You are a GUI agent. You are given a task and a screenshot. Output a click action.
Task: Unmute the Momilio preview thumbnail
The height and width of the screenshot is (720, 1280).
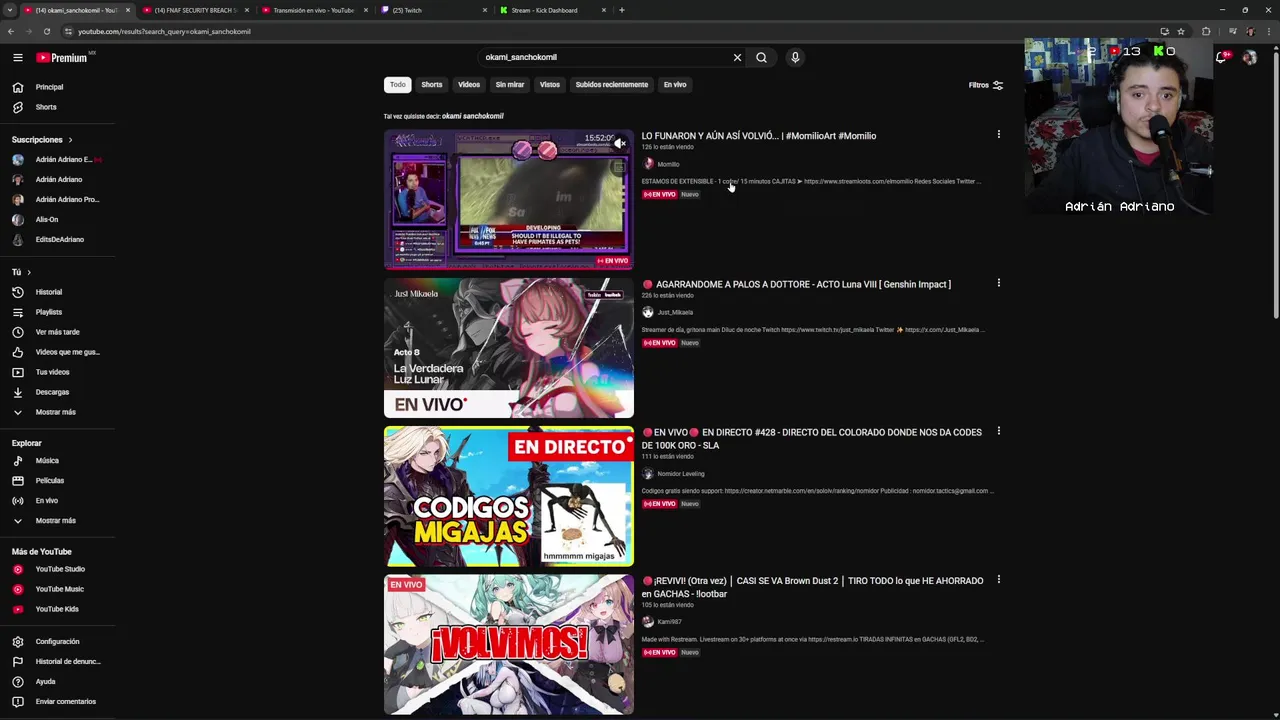point(620,144)
